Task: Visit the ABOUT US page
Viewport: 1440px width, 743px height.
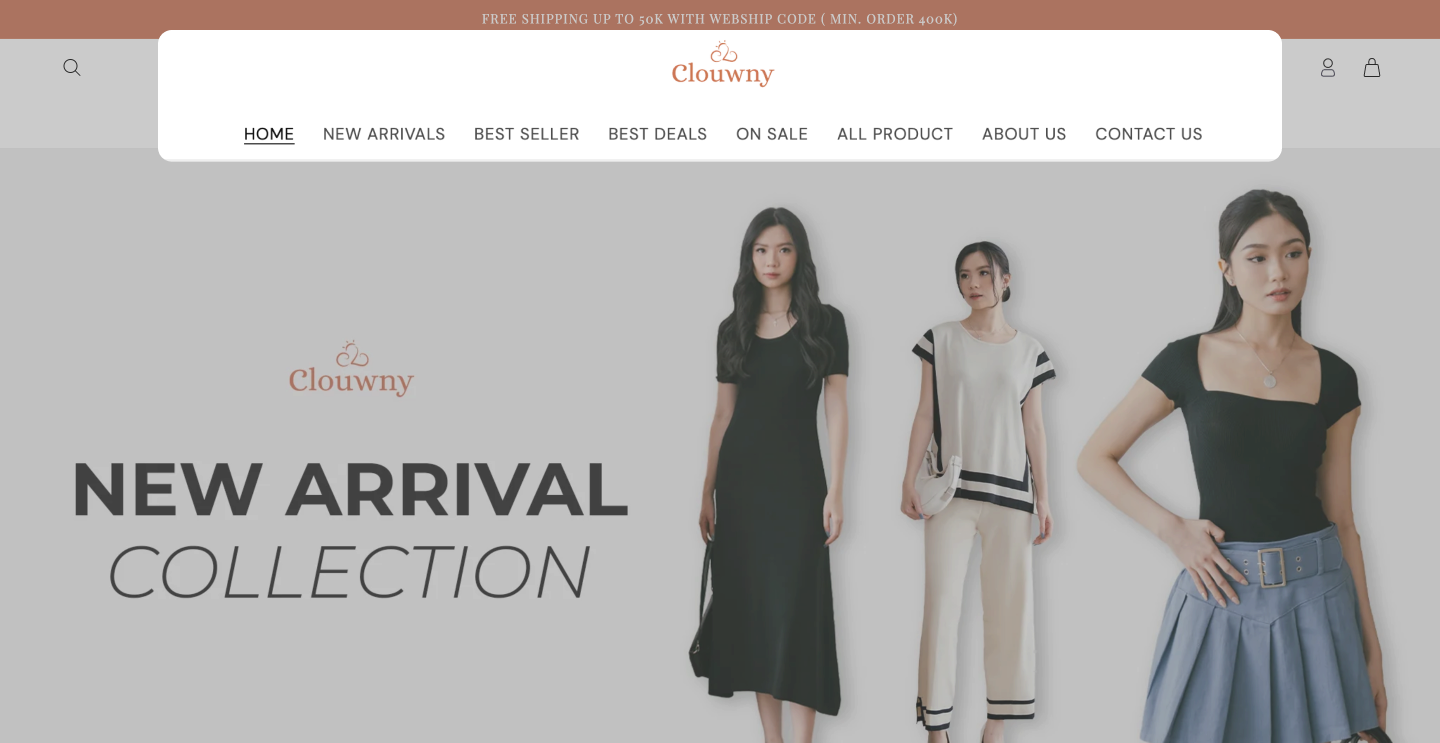Action: point(1024,134)
